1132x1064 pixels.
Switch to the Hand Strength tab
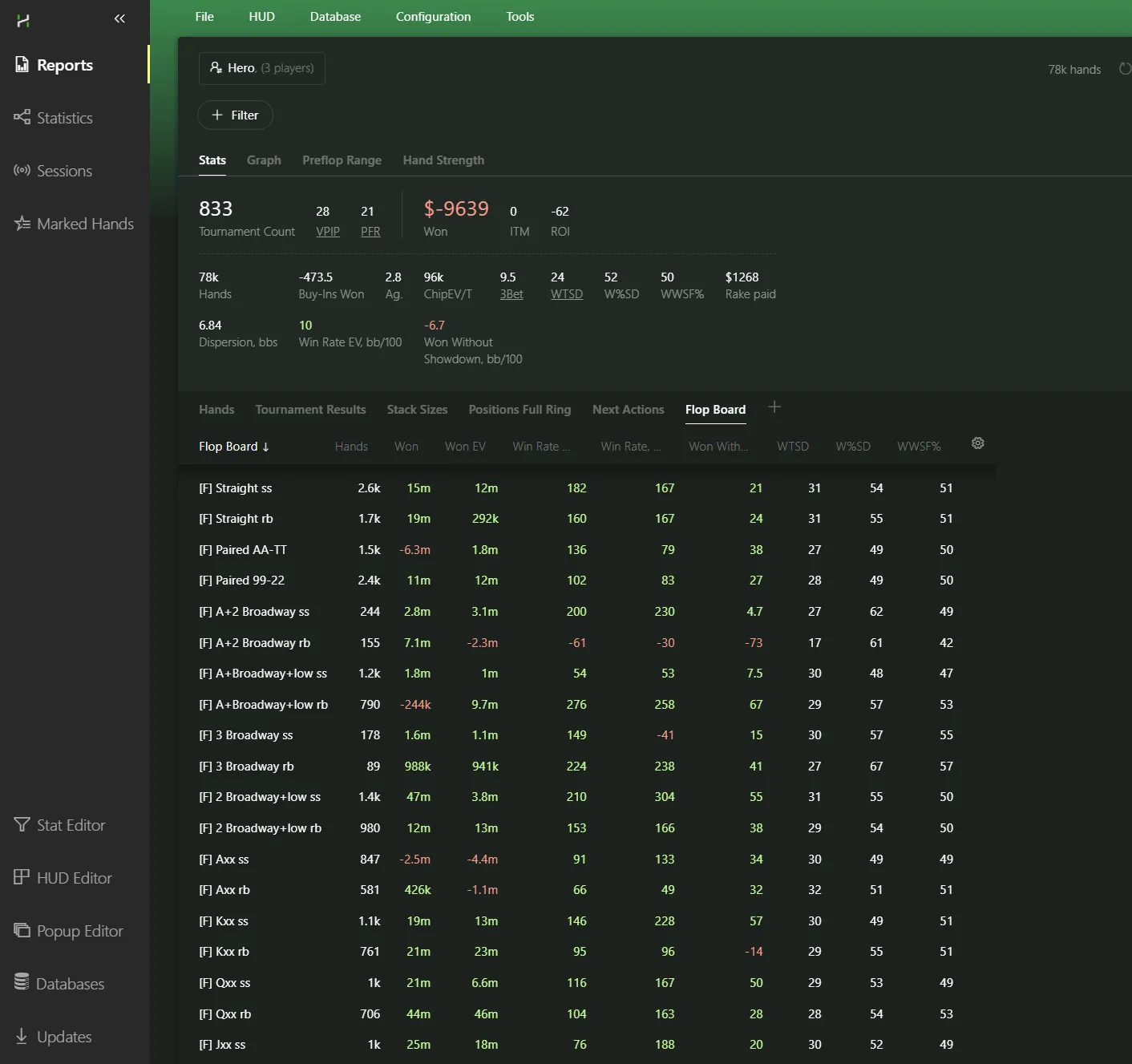pyautogui.click(x=443, y=160)
